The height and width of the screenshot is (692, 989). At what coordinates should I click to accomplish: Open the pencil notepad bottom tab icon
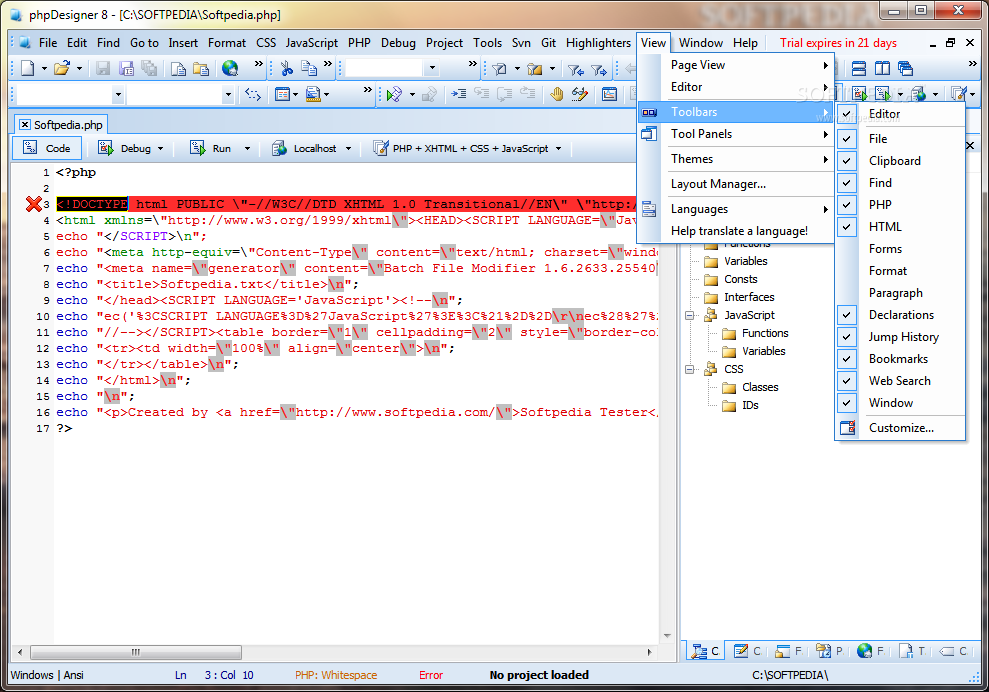tap(741, 651)
